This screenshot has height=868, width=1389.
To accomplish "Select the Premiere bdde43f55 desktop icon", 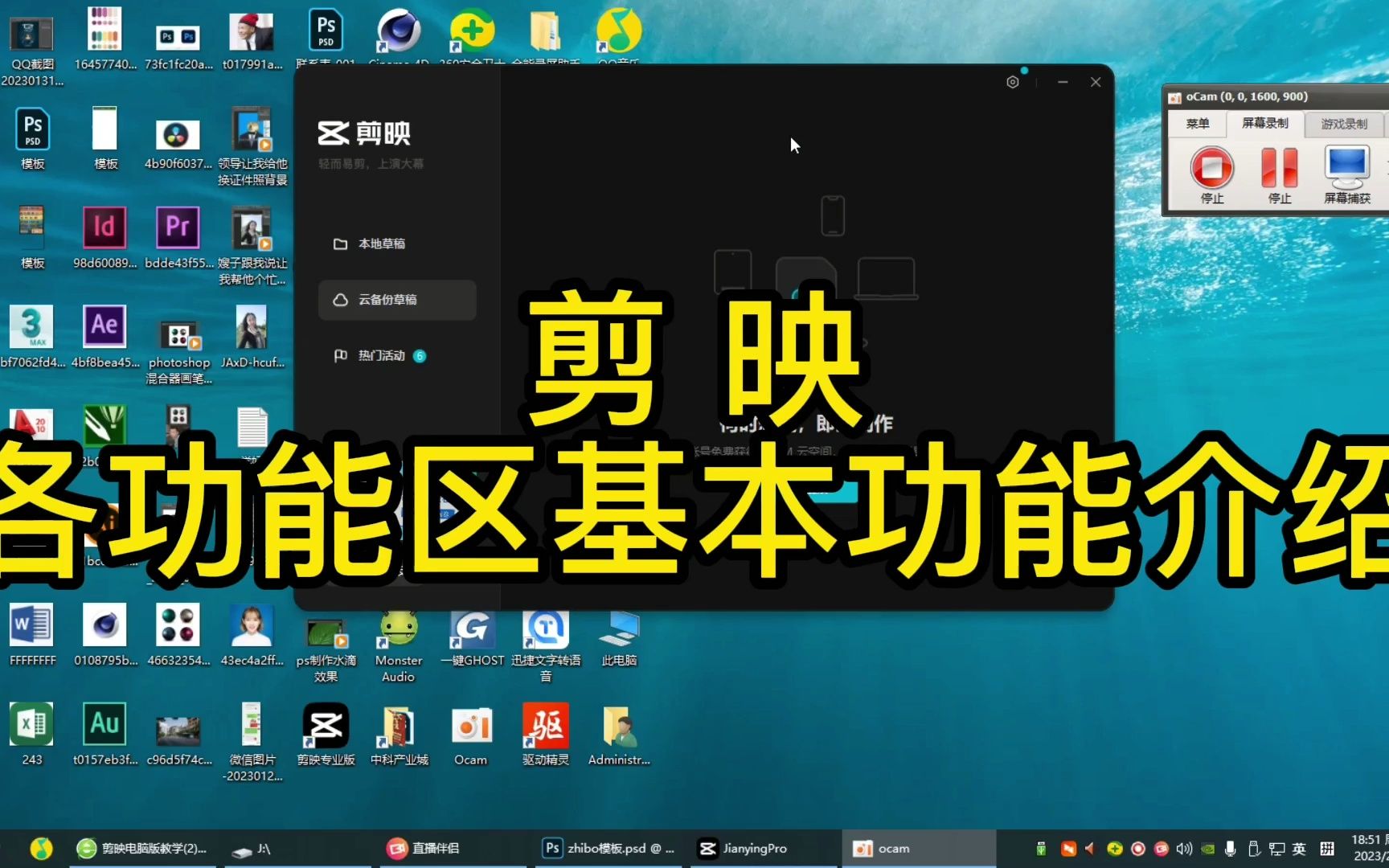I will click(178, 238).
